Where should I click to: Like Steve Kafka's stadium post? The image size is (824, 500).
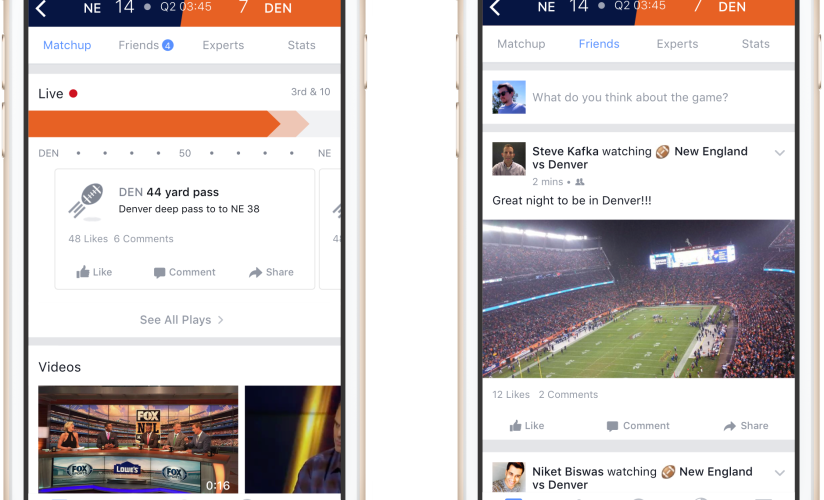click(527, 425)
